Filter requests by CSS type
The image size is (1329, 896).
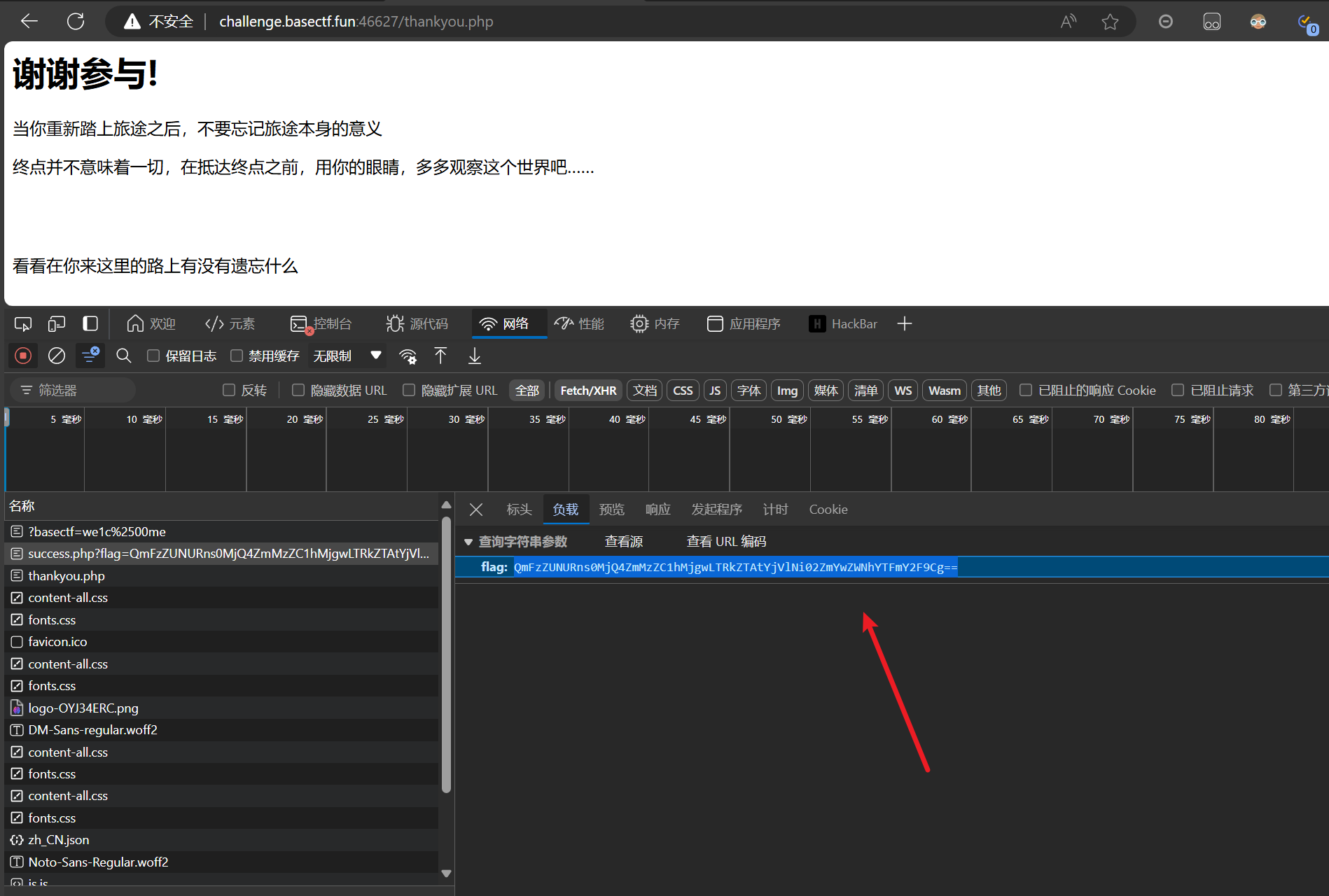[x=683, y=391]
